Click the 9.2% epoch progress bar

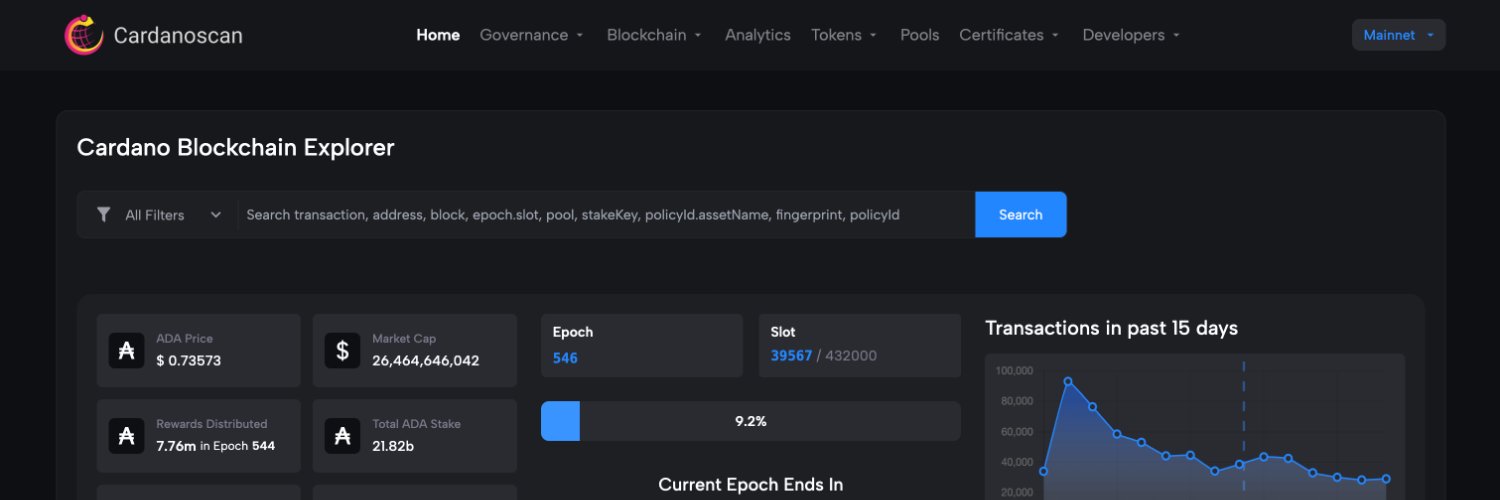coord(750,421)
